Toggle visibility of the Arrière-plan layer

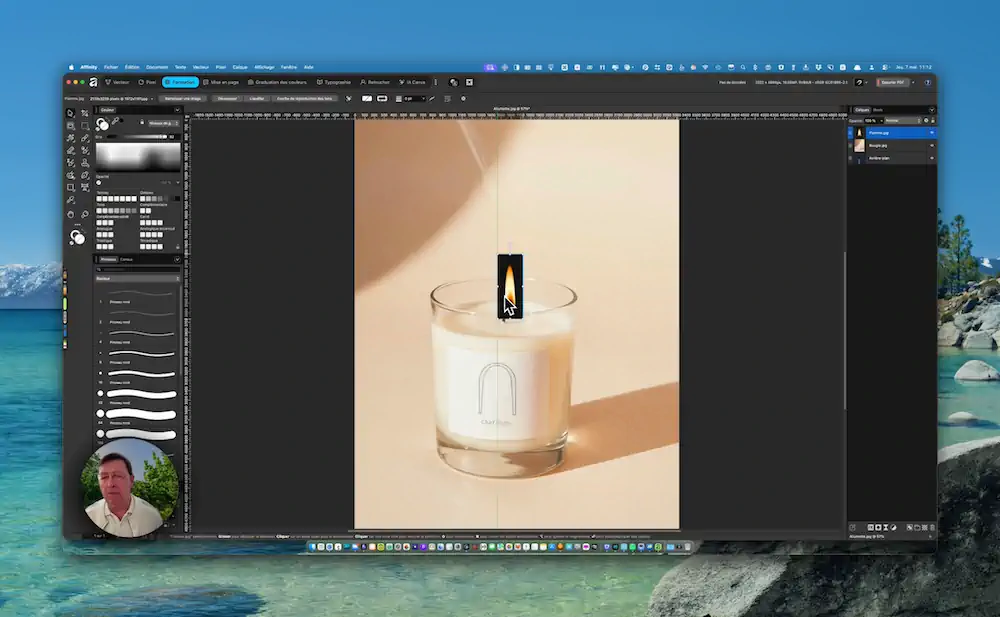932,158
